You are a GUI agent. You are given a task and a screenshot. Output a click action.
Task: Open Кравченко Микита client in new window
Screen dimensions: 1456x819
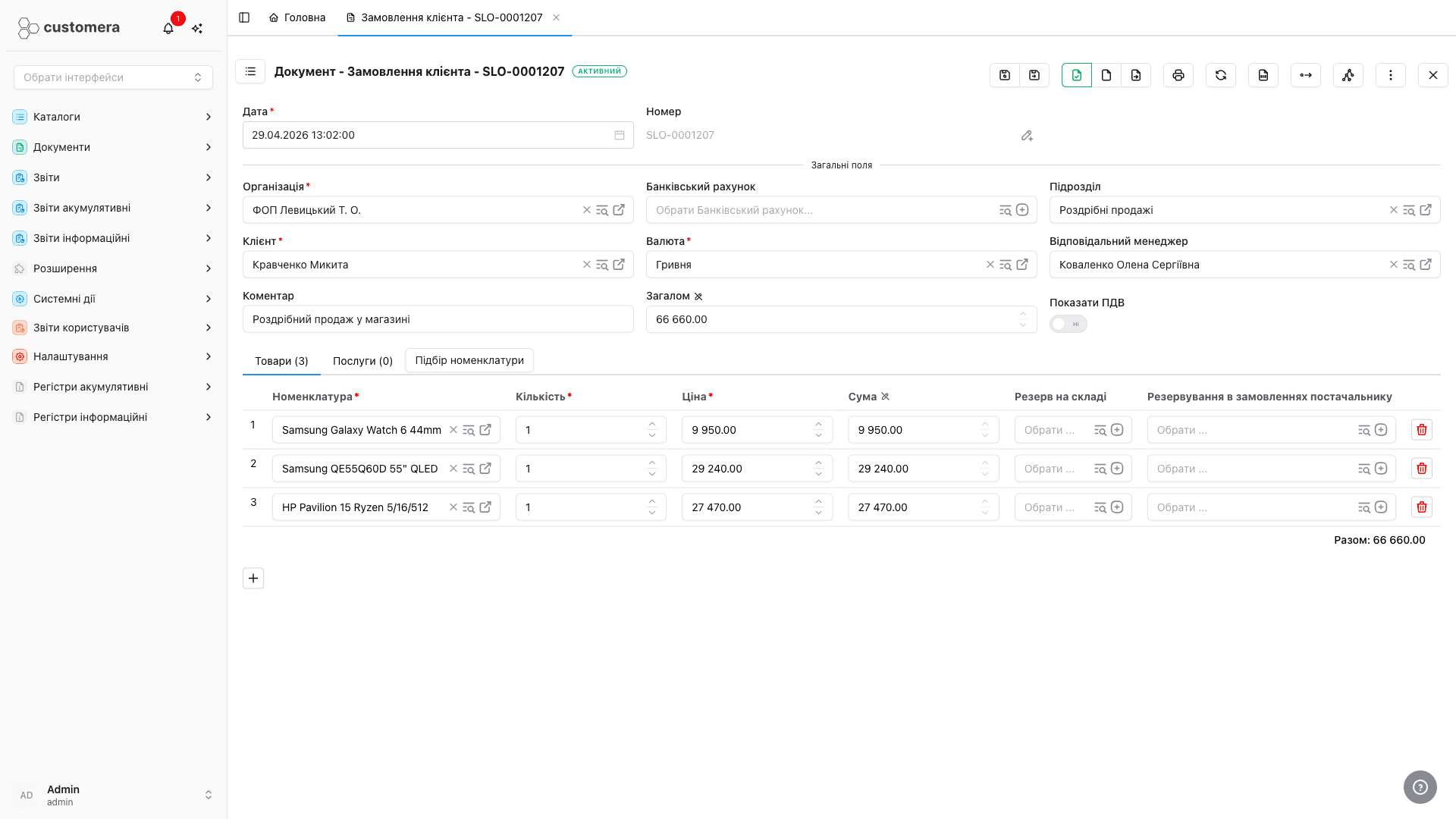pyautogui.click(x=619, y=265)
